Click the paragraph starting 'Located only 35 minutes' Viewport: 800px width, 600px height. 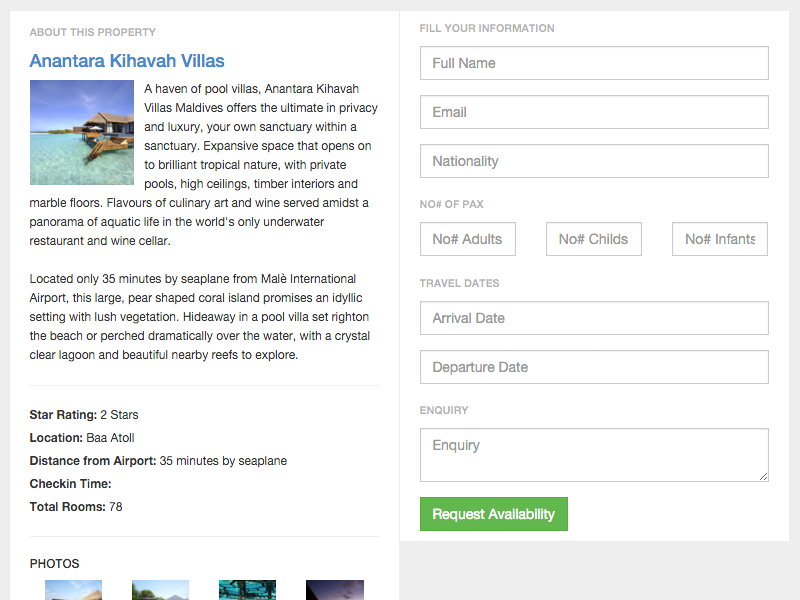click(x=199, y=317)
